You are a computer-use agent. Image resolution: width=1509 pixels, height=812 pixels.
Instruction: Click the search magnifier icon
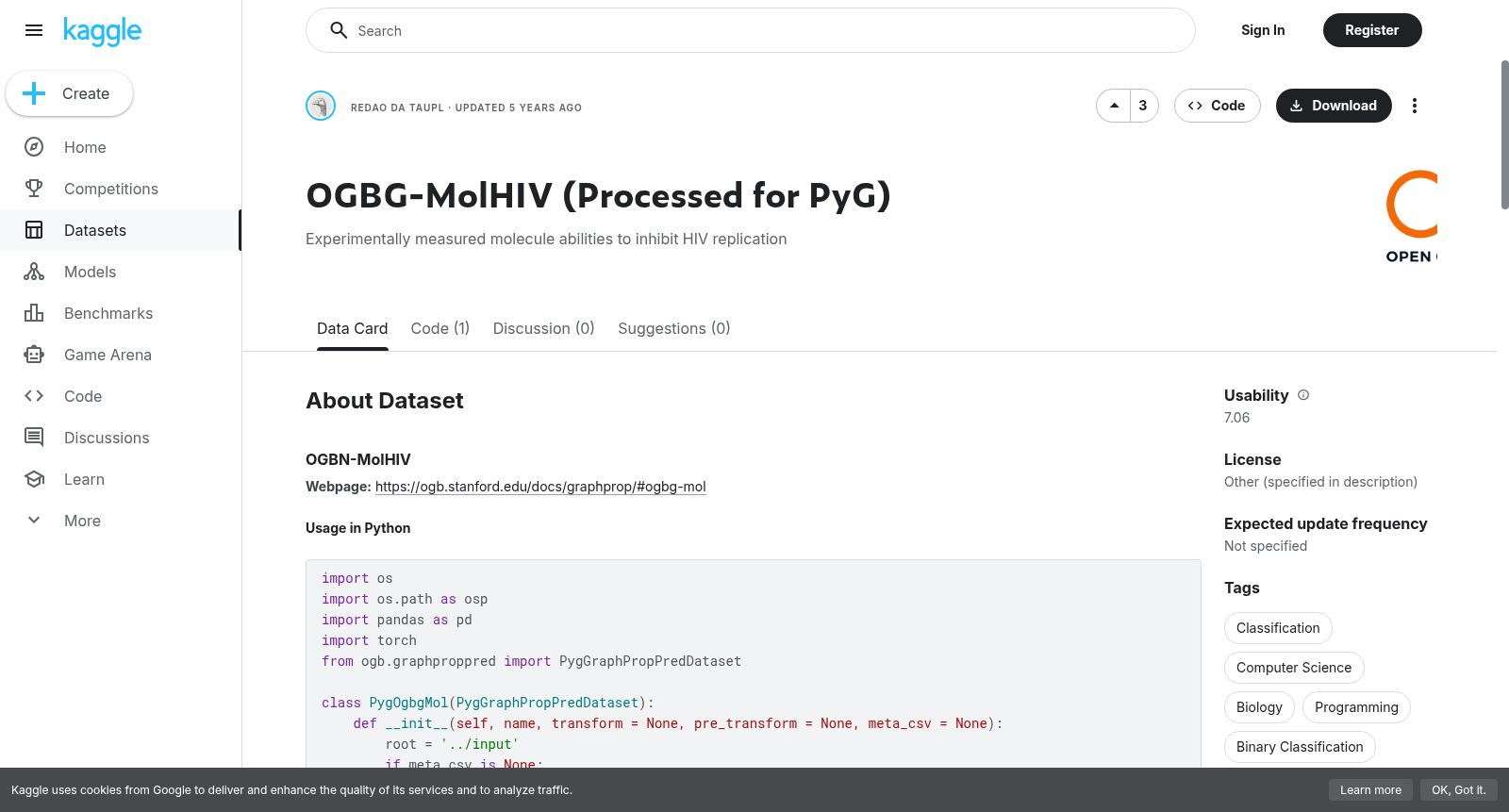click(x=339, y=30)
